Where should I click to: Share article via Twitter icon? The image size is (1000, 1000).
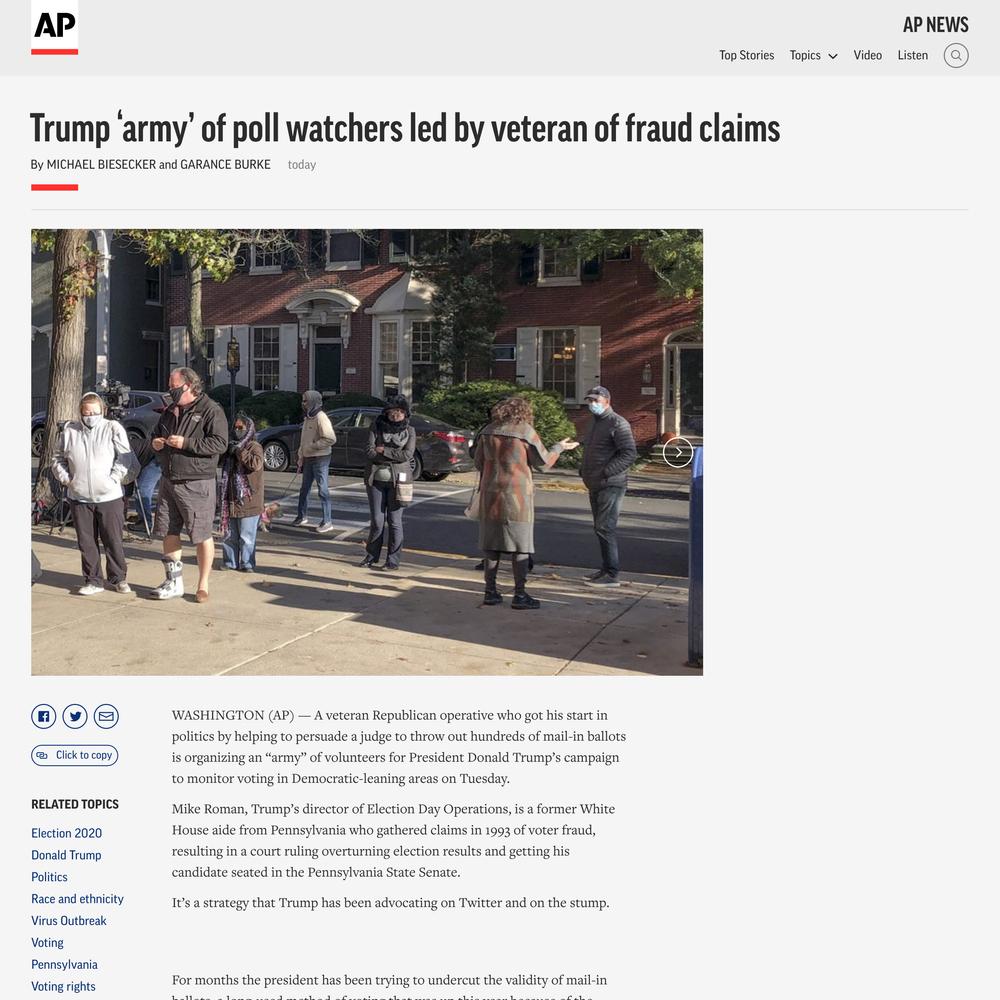[x=75, y=716]
